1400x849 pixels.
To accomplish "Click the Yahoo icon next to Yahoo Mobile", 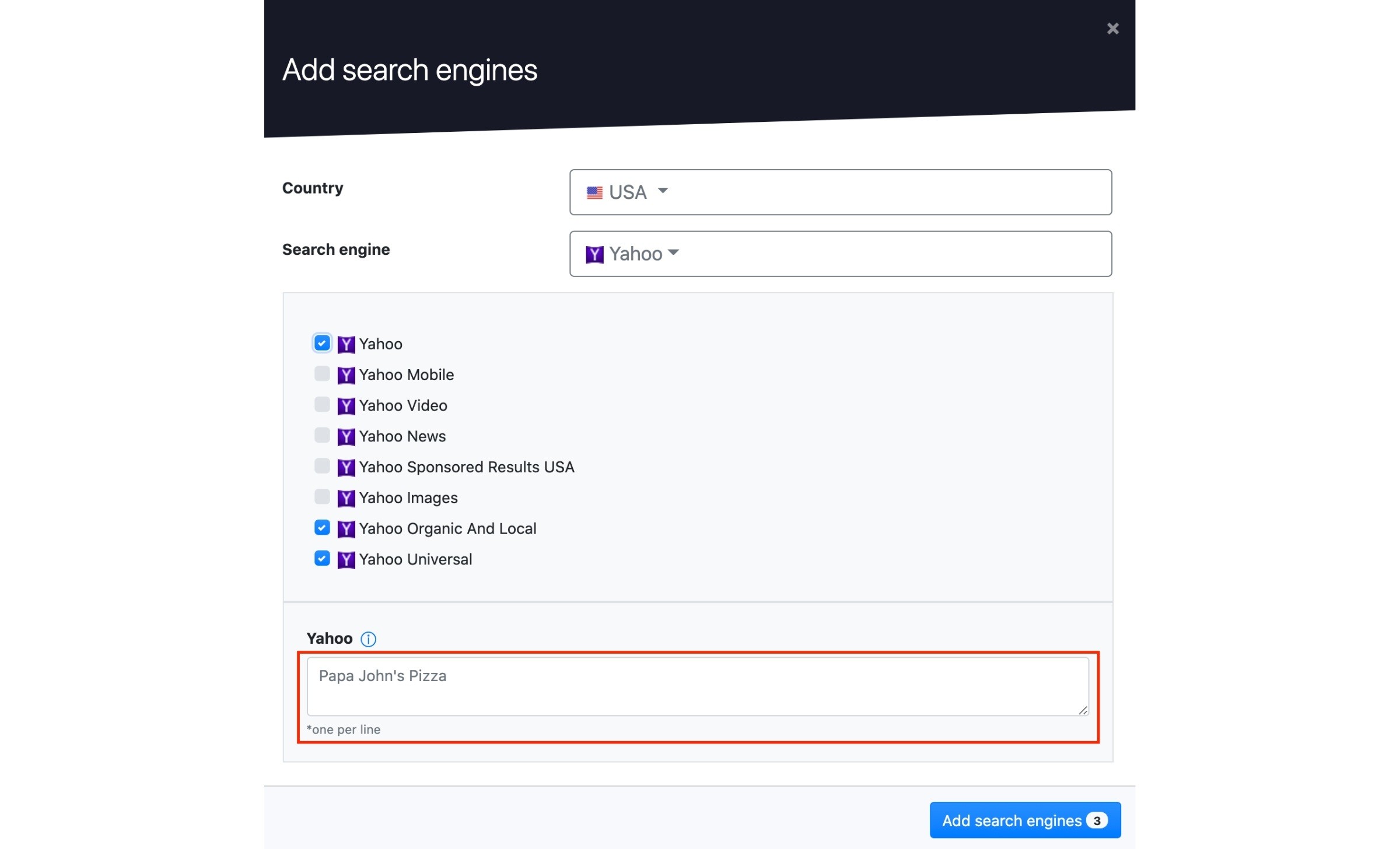I will coord(346,375).
